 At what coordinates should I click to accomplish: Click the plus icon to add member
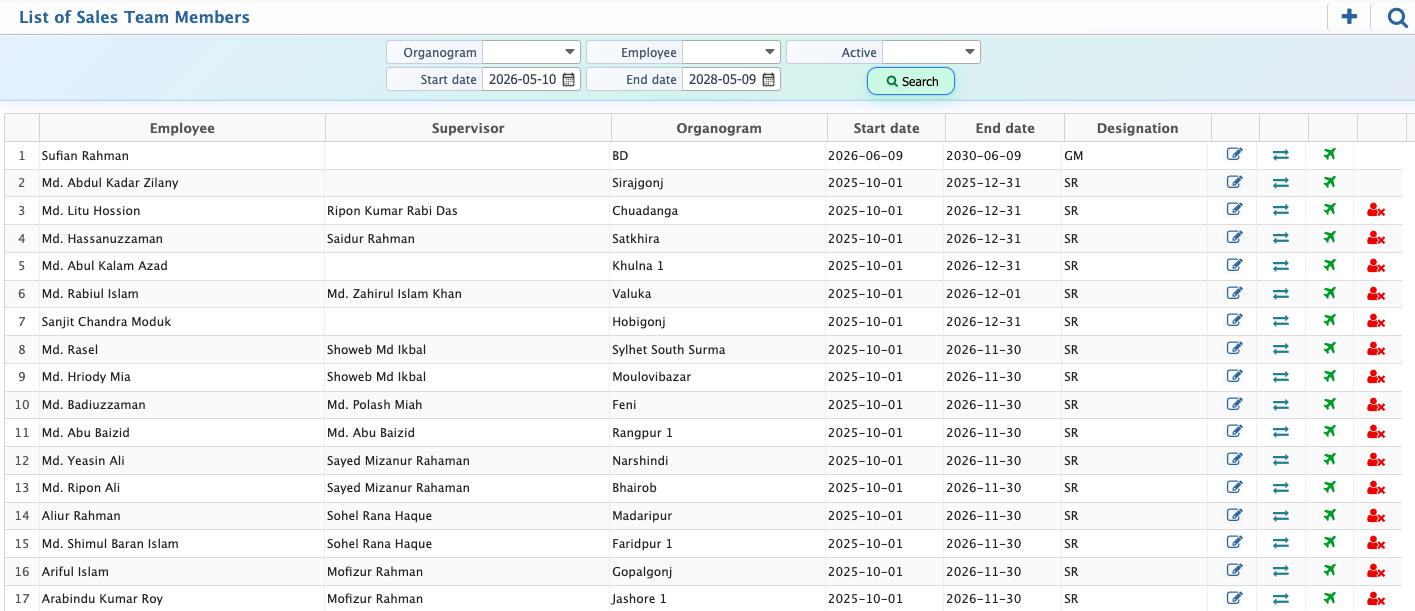(x=1349, y=16)
